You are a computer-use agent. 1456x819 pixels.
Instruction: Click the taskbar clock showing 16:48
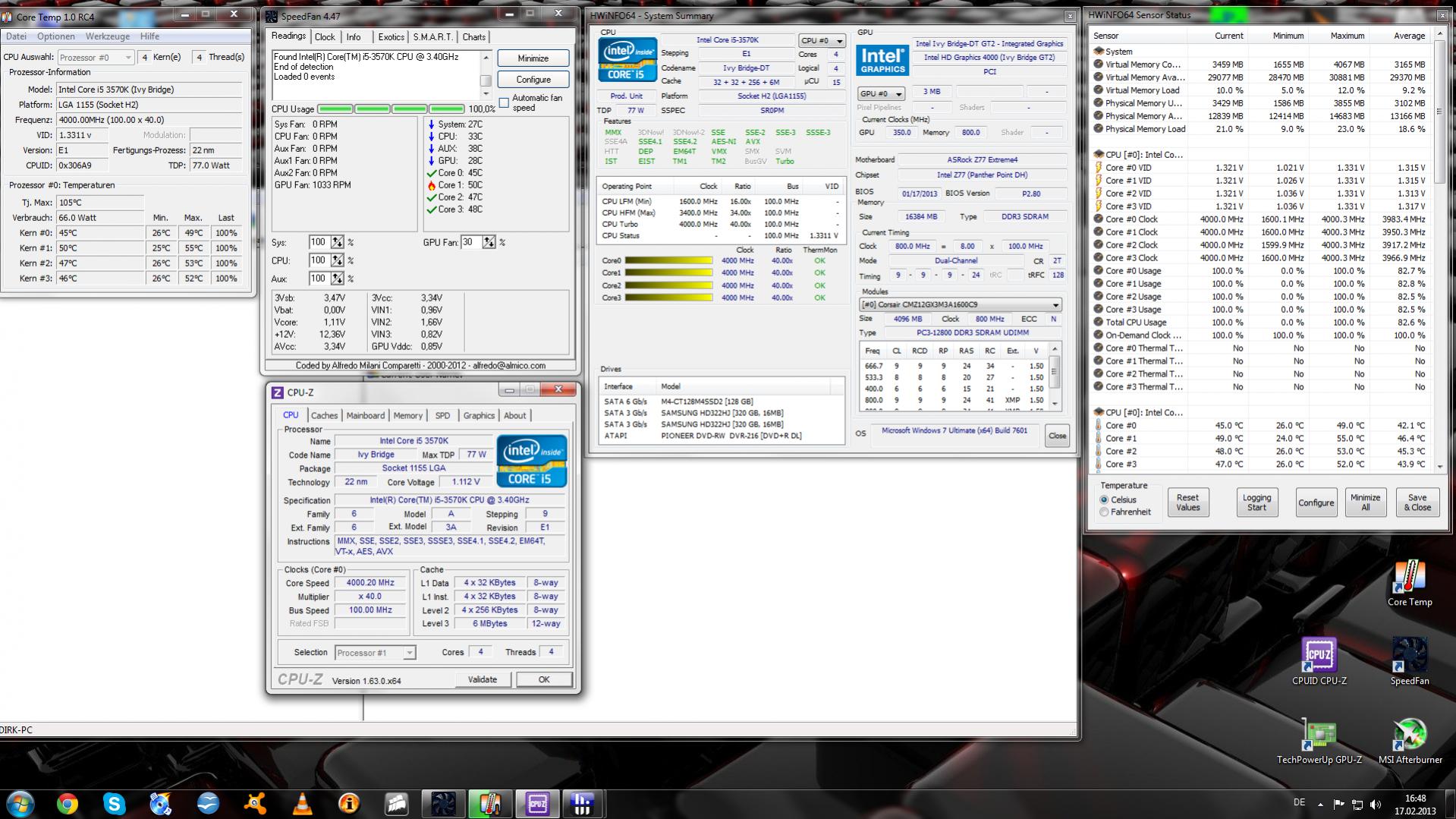pos(1415,805)
